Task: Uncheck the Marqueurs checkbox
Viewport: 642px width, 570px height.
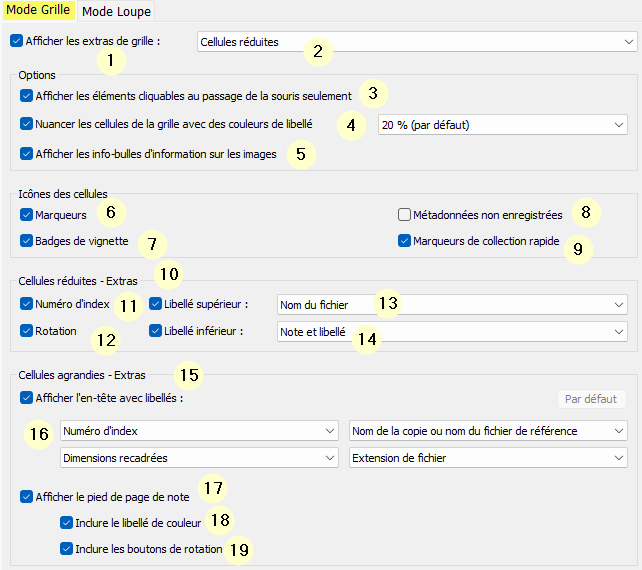Action: click(26, 214)
